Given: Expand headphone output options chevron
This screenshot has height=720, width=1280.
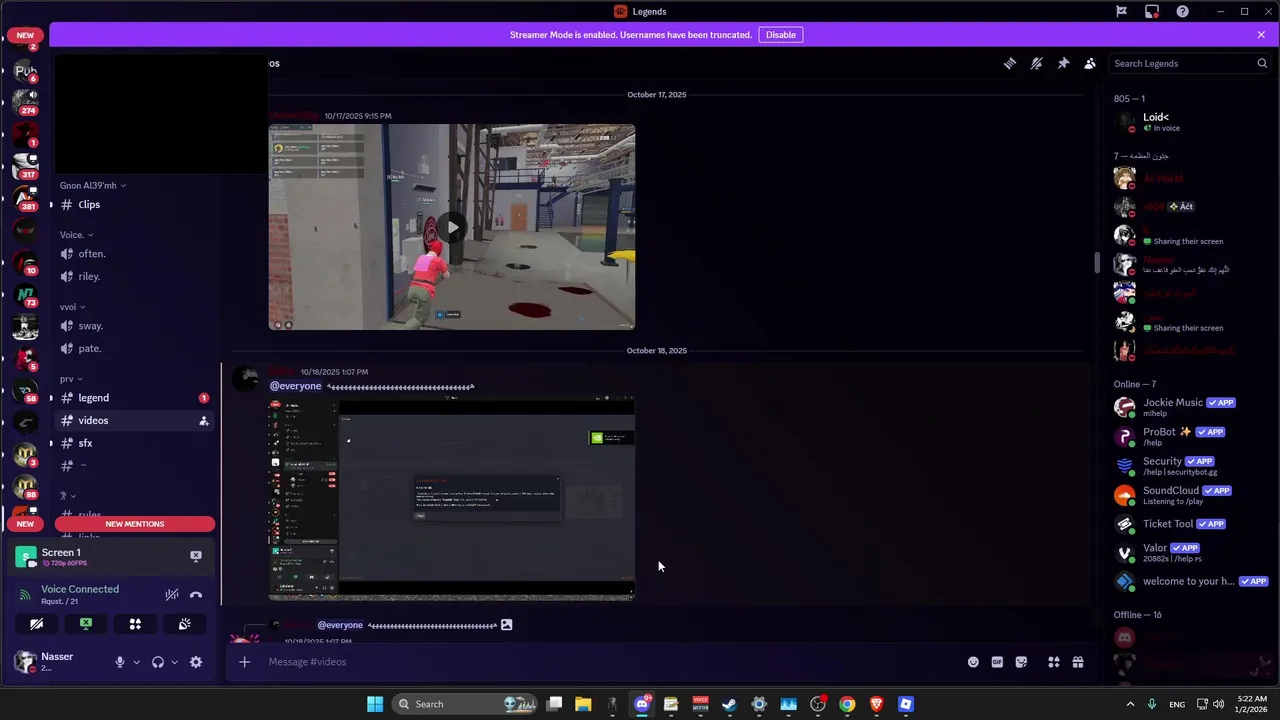Looking at the screenshot, I should 174,662.
